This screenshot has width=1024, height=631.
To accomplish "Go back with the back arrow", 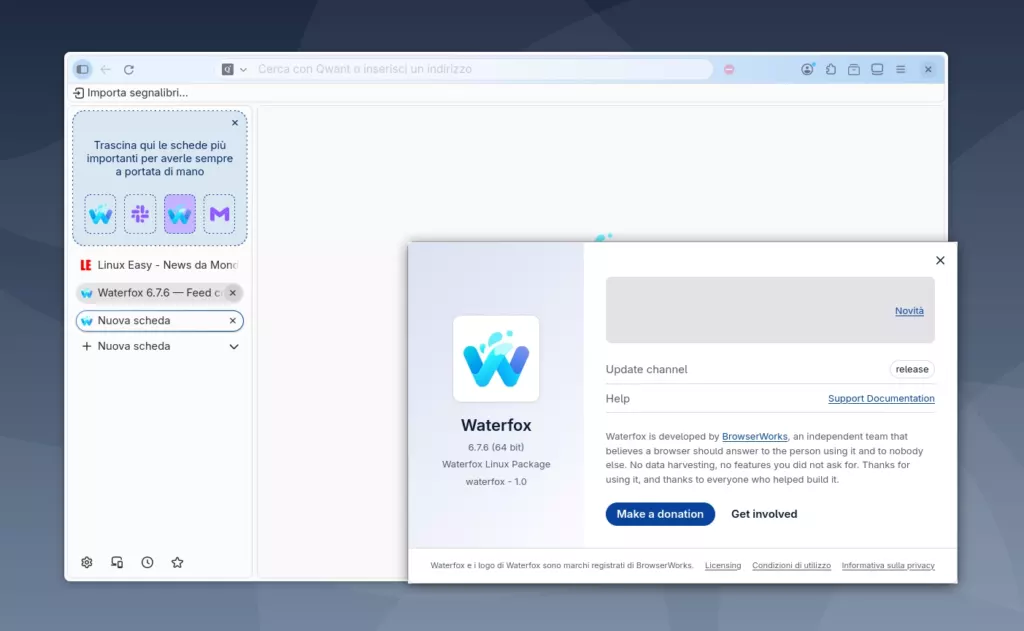I will pos(106,69).
